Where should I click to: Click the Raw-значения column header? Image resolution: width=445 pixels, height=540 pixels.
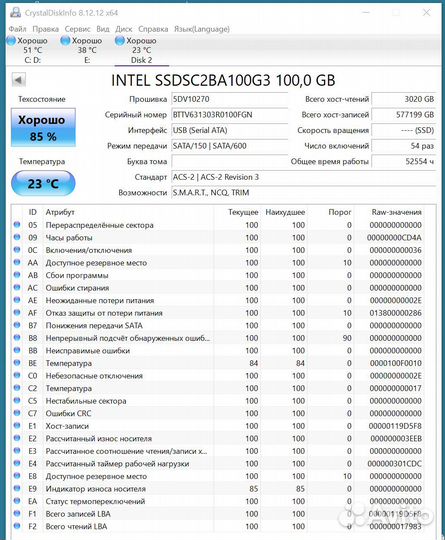tap(396, 212)
